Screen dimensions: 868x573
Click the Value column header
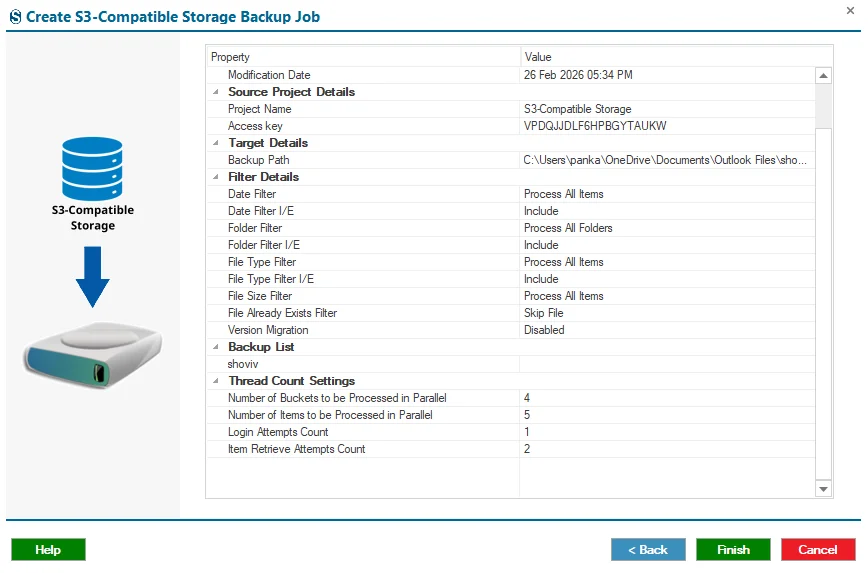coord(676,57)
